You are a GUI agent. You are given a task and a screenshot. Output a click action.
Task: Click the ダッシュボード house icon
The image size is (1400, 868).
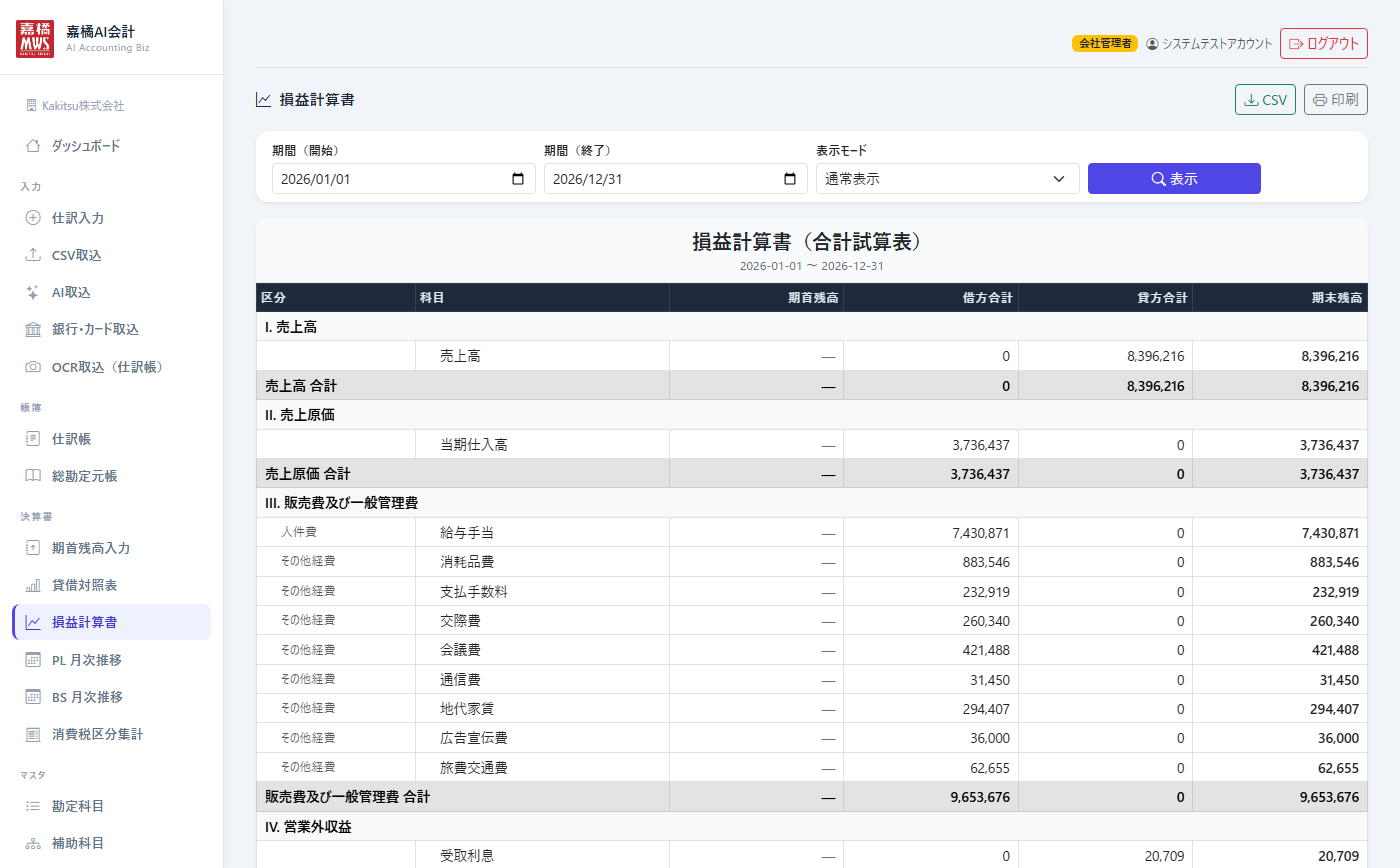(x=33, y=146)
